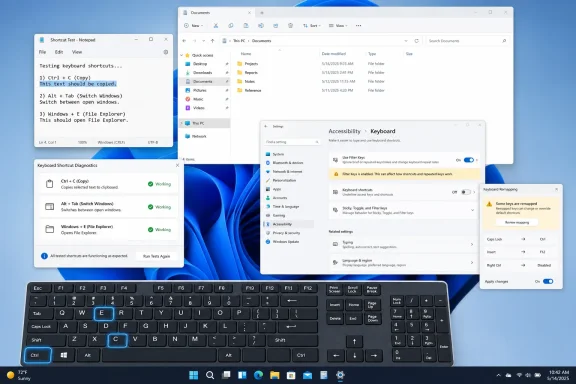The height and width of the screenshot is (384, 576).
Task: Click the Cut icon in File Explorer toolbar
Action: click(216, 25)
